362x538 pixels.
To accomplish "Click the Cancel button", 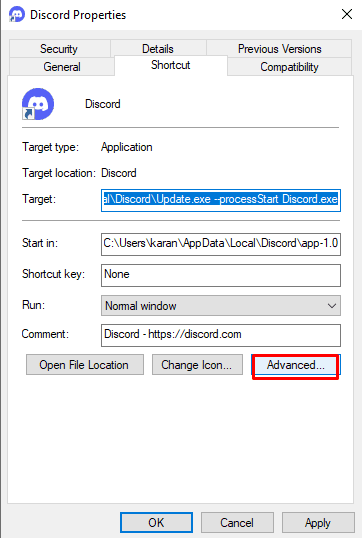I will (x=237, y=523).
